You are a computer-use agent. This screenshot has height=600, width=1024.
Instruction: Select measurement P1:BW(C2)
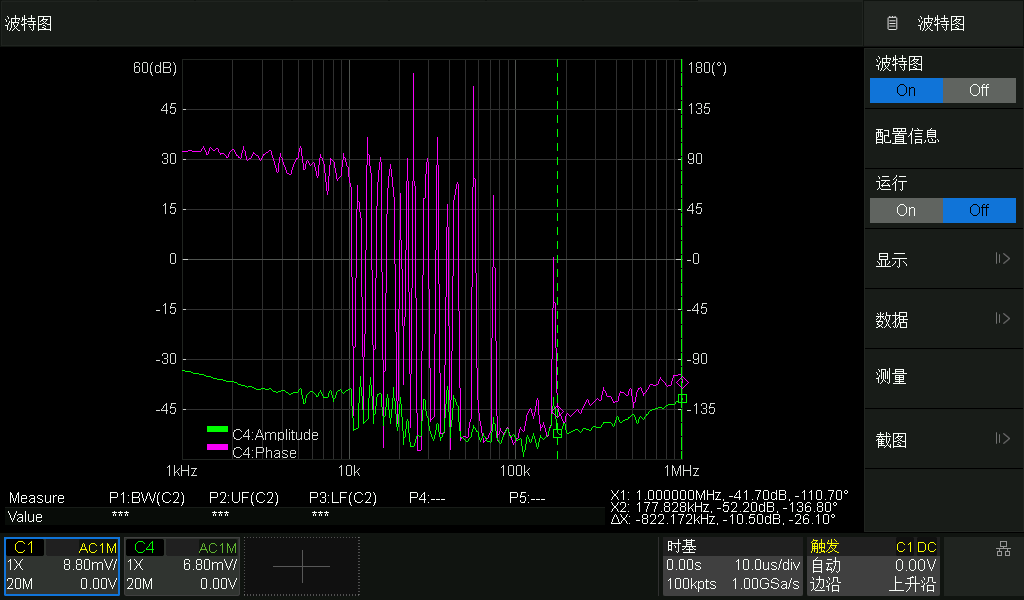click(x=147, y=498)
